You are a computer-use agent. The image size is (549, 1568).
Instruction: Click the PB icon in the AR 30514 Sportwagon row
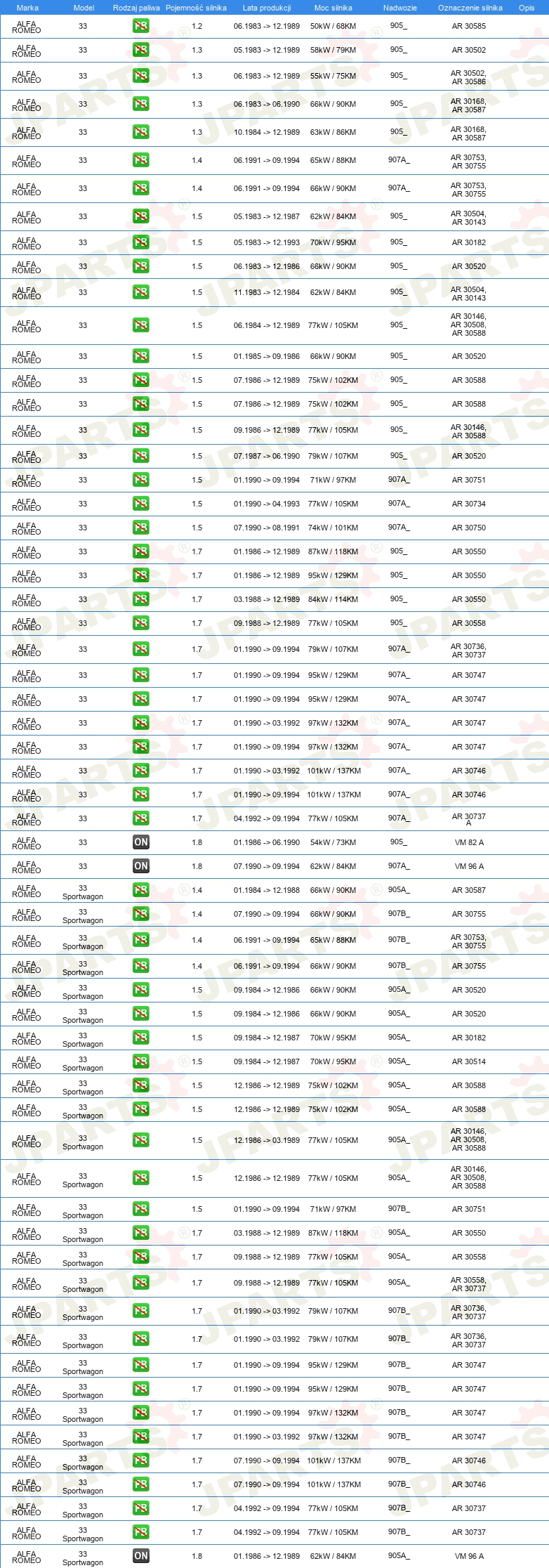pos(140,1061)
